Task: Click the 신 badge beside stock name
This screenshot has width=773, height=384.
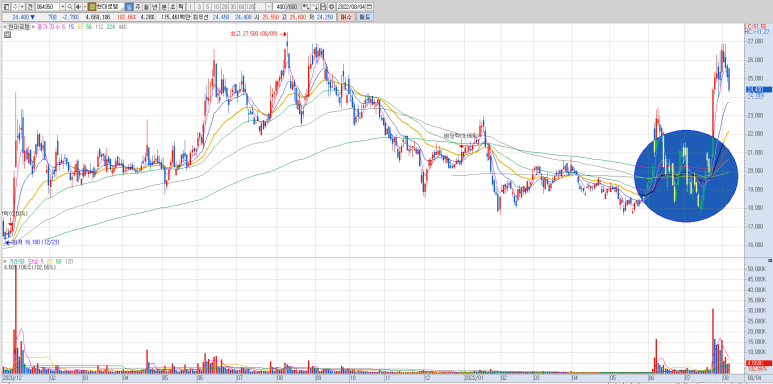Action: coord(92,7)
